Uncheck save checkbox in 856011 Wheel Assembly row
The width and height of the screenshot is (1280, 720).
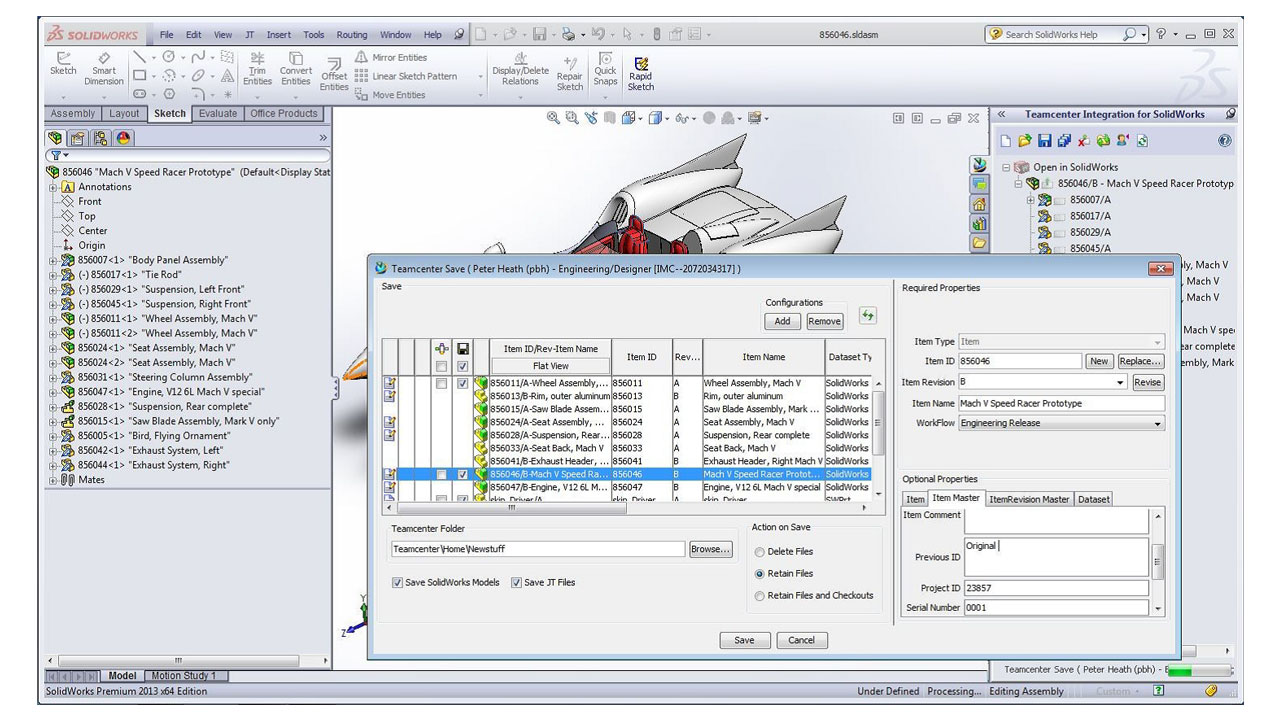pos(462,383)
